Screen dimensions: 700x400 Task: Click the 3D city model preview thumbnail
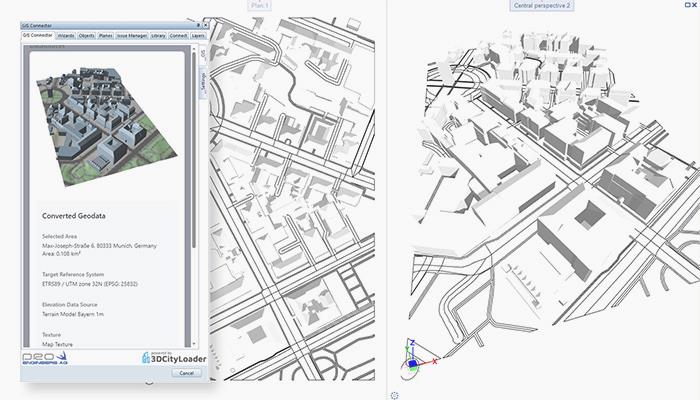tap(105, 120)
